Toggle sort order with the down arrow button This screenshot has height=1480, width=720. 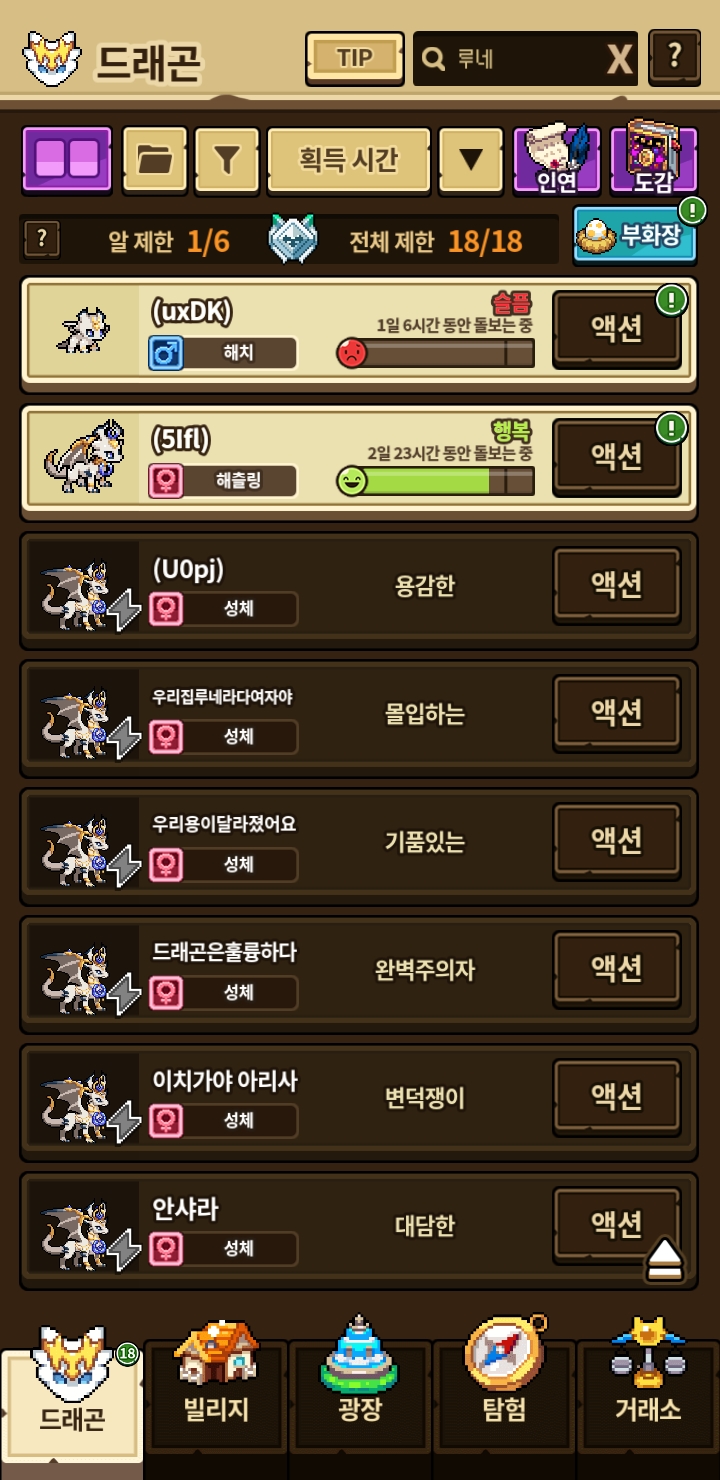471,158
